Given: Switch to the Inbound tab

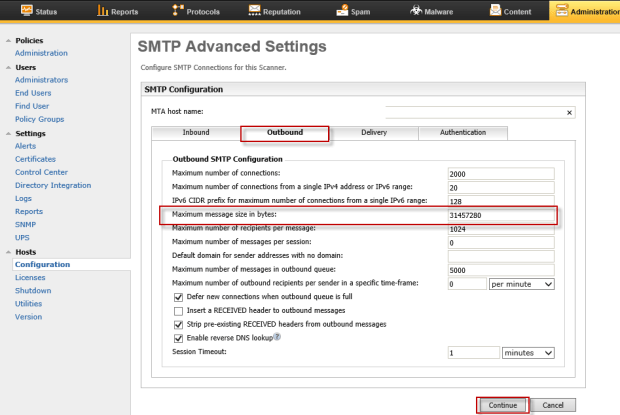Looking at the screenshot, I should point(196,133).
